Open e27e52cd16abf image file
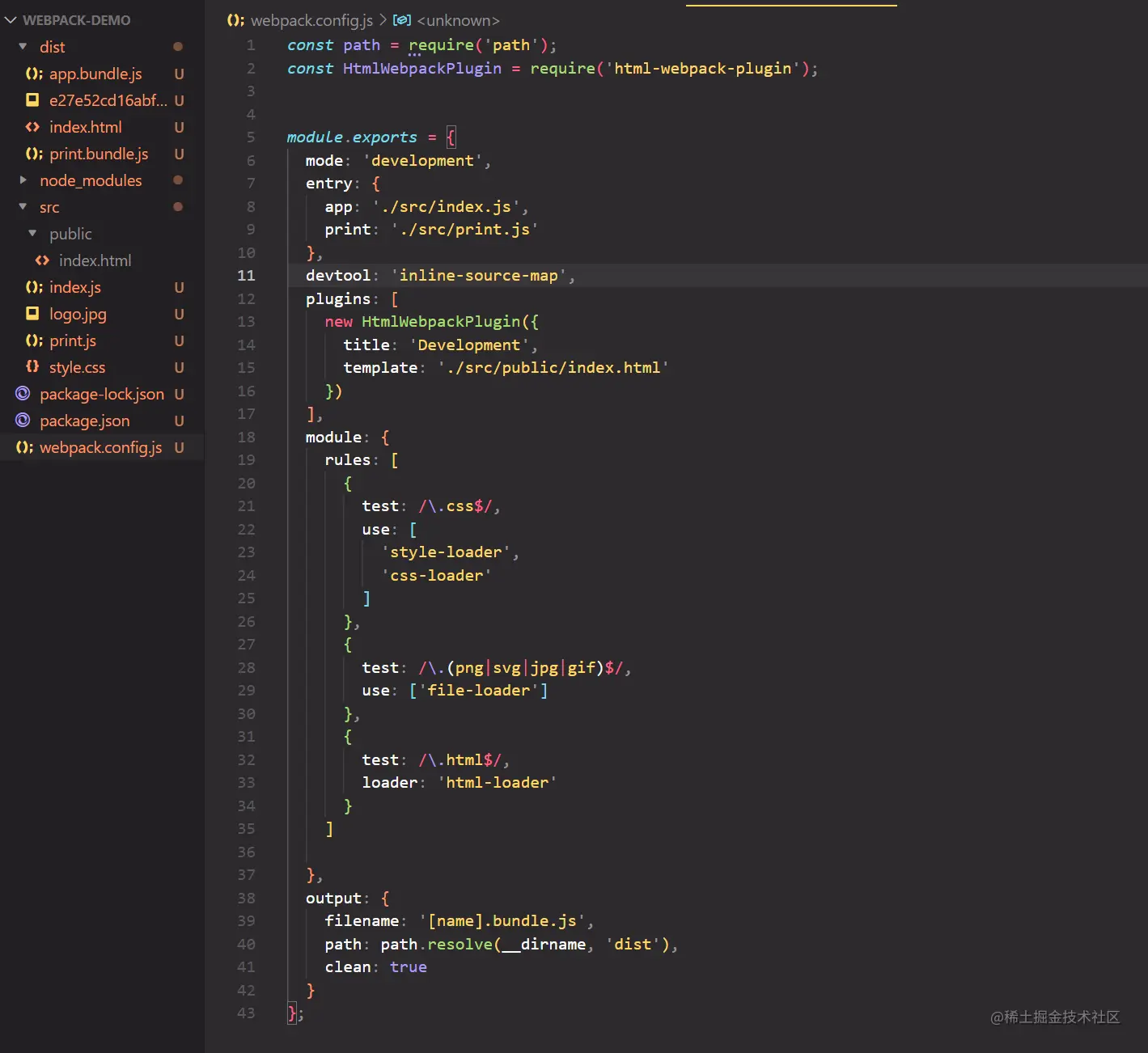1148x1053 pixels. click(x=108, y=100)
